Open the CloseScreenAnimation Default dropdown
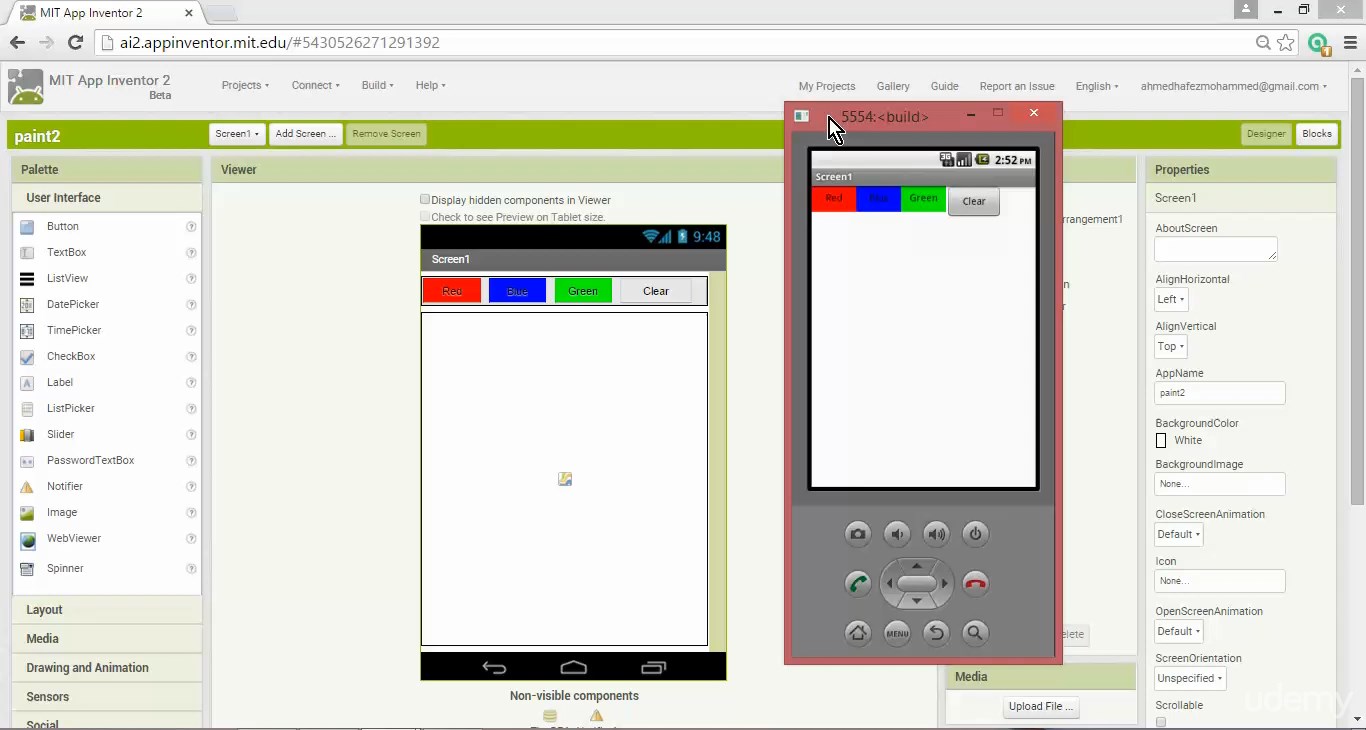Viewport: 1366px width, 730px height. tap(1179, 534)
